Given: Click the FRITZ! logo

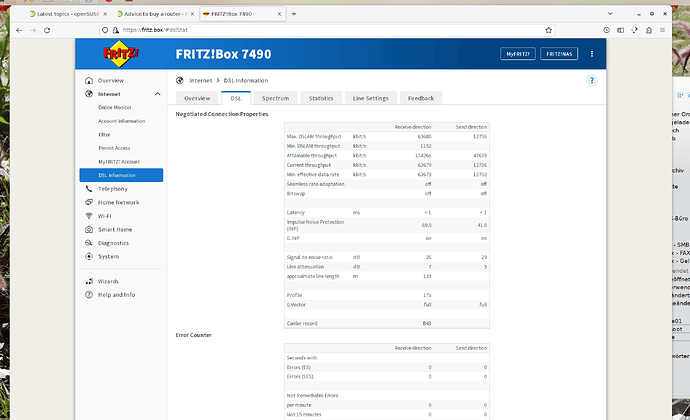Looking at the screenshot, I should [x=121, y=54].
